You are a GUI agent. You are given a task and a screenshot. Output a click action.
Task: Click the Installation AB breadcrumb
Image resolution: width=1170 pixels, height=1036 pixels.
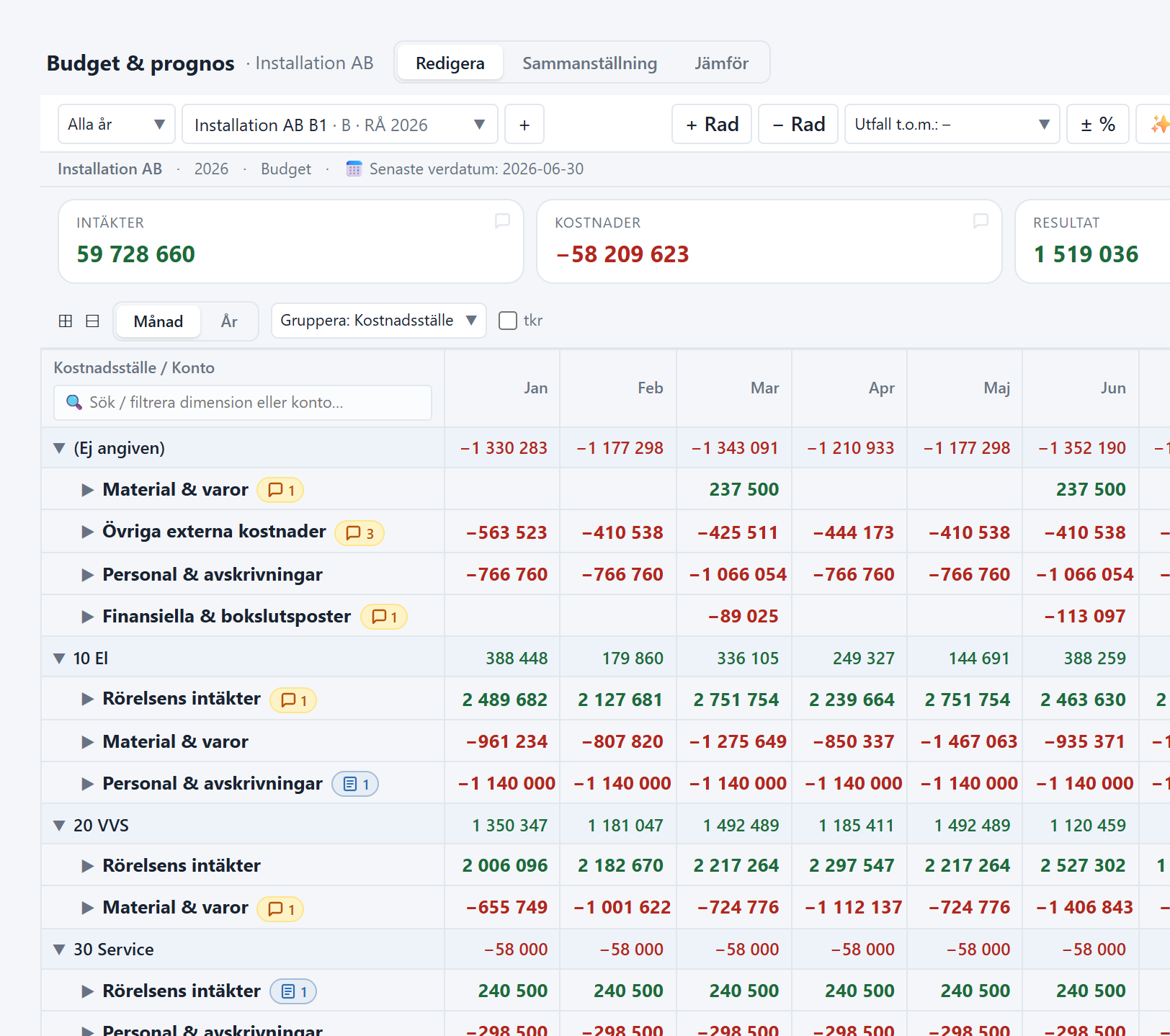[x=110, y=169]
